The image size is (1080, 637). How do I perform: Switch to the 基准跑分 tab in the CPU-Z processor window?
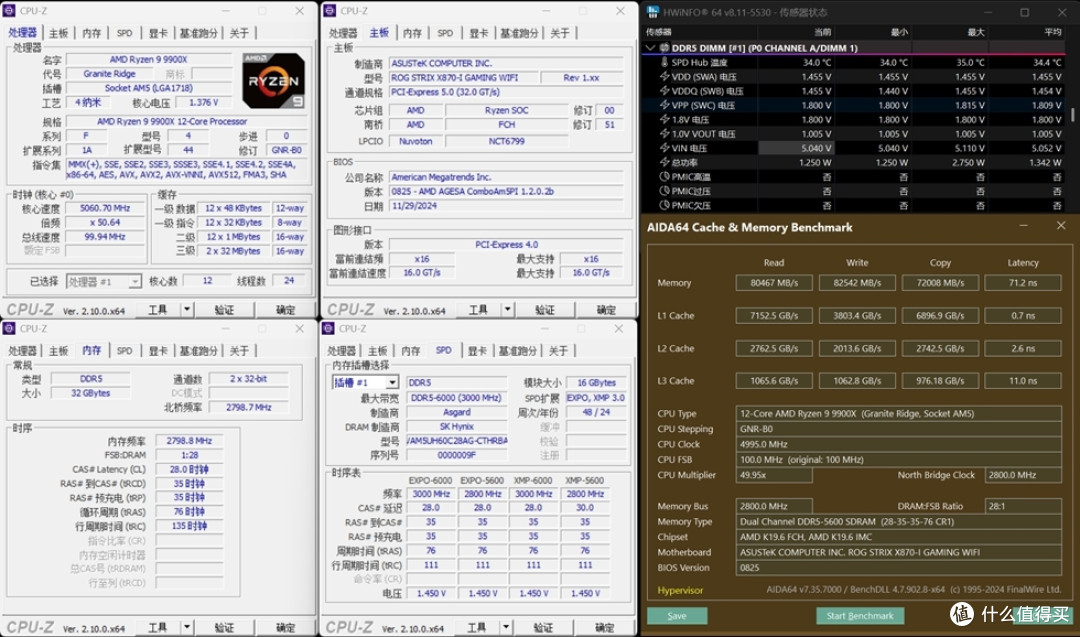click(x=198, y=33)
